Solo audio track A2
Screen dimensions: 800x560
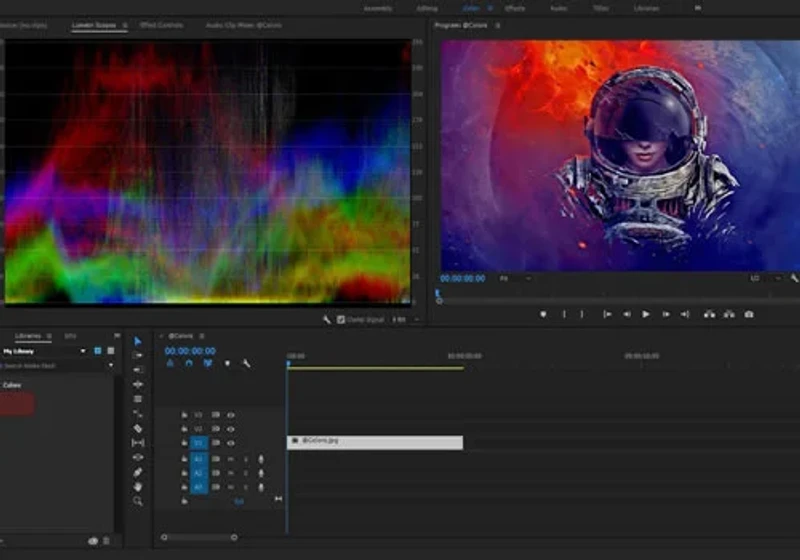[245, 473]
